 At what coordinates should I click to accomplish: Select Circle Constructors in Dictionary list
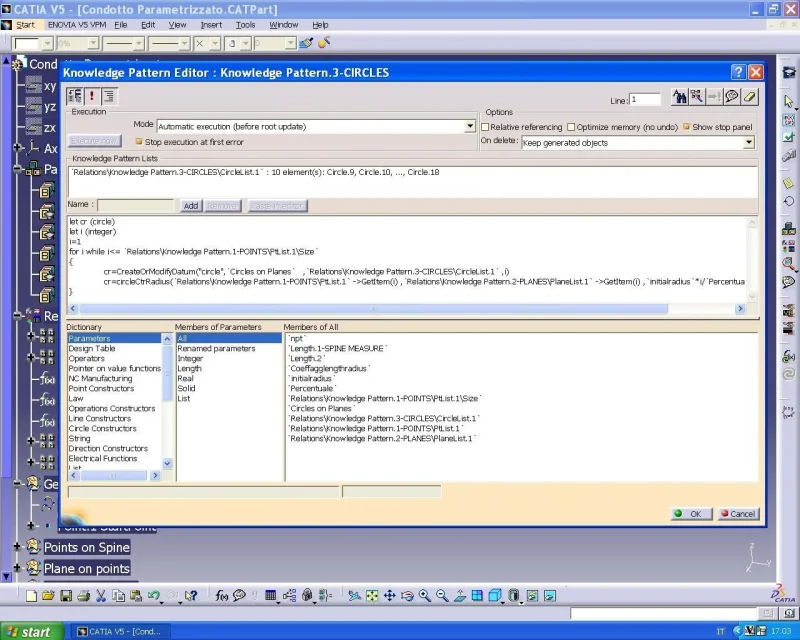point(103,428)
